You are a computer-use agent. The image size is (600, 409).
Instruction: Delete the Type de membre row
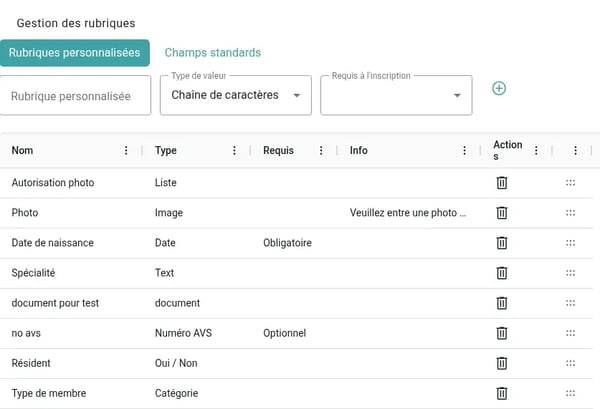click(x=502, y=393)
